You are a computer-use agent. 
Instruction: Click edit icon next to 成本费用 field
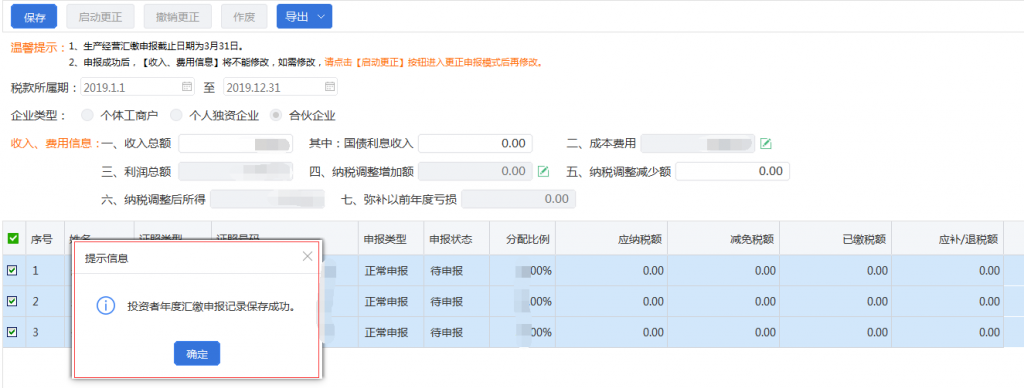click(x=765, y=144)
